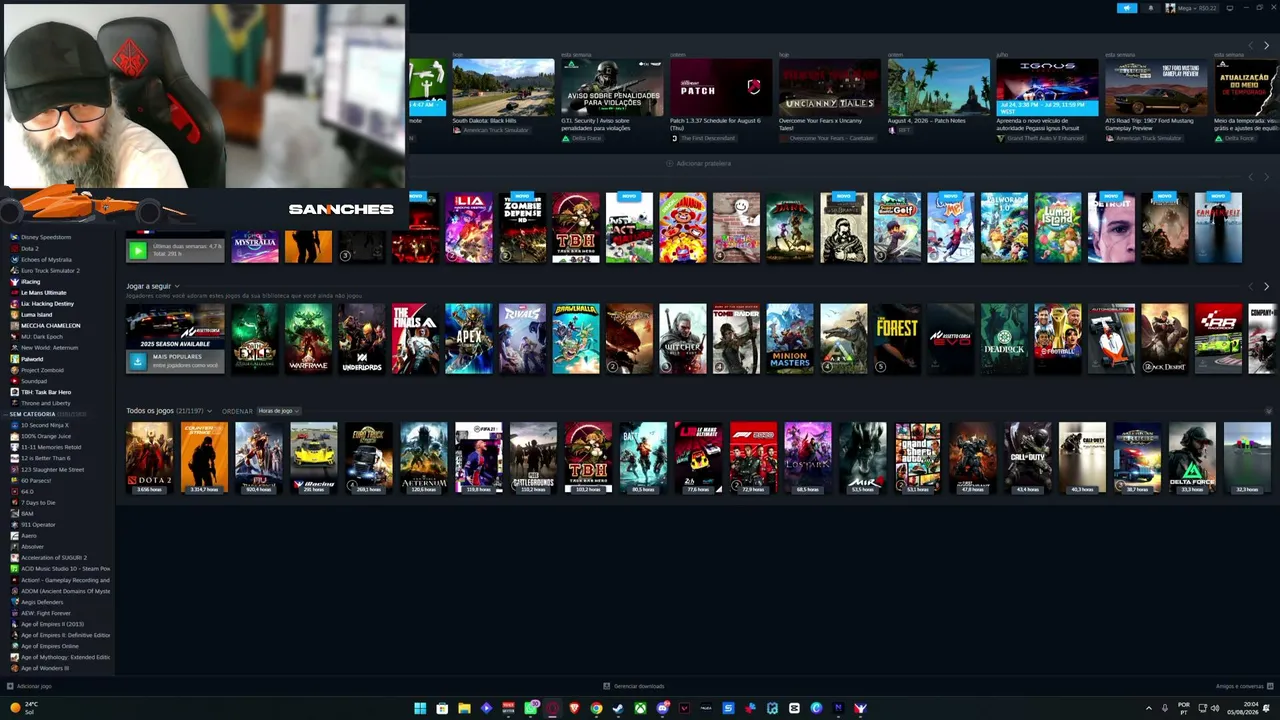
Task: Select Age of Empires Online in the sidebar
Action: click(x=50, y=646)
